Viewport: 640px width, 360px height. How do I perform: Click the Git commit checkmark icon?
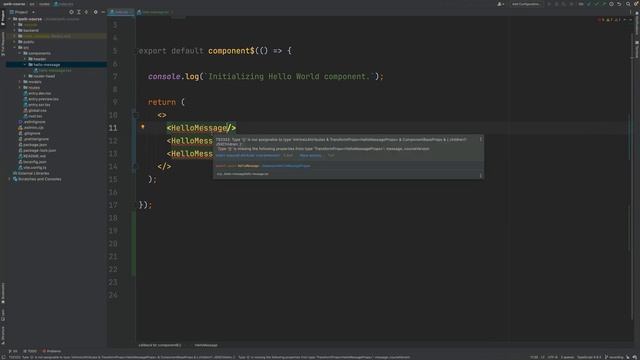[596, 4]
